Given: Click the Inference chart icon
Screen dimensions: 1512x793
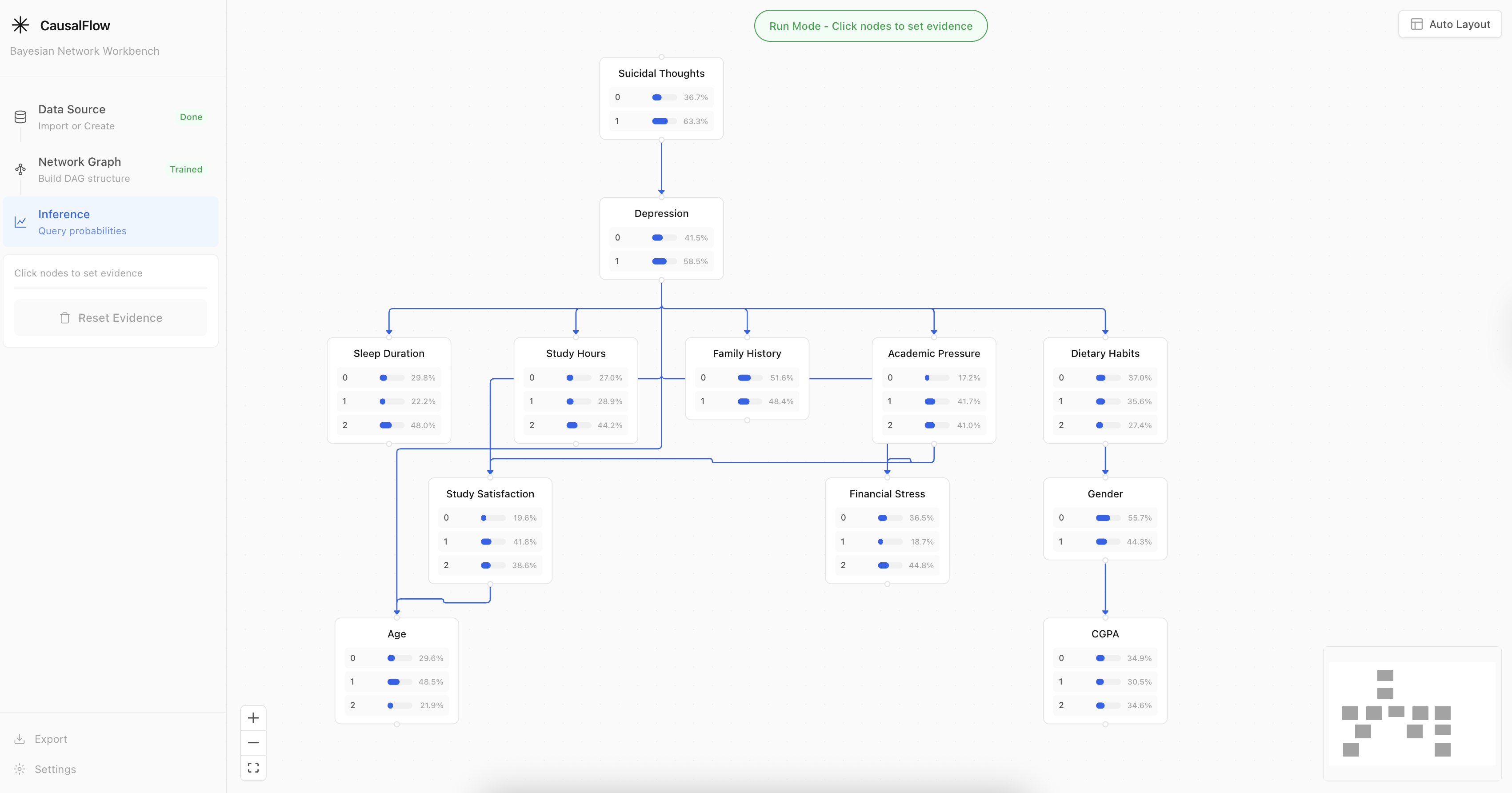Looking at the screenshot, I should coord(20,222).
